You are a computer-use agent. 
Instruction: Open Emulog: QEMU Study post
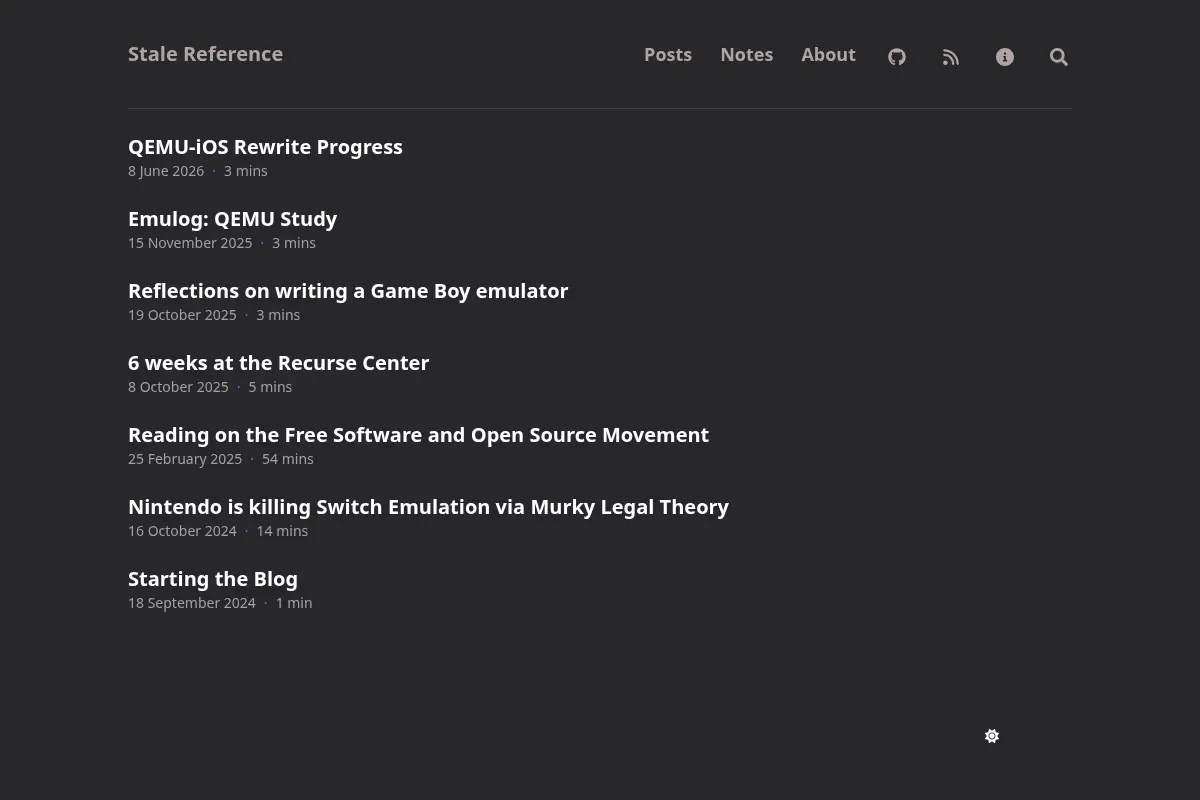pos(232,219)
